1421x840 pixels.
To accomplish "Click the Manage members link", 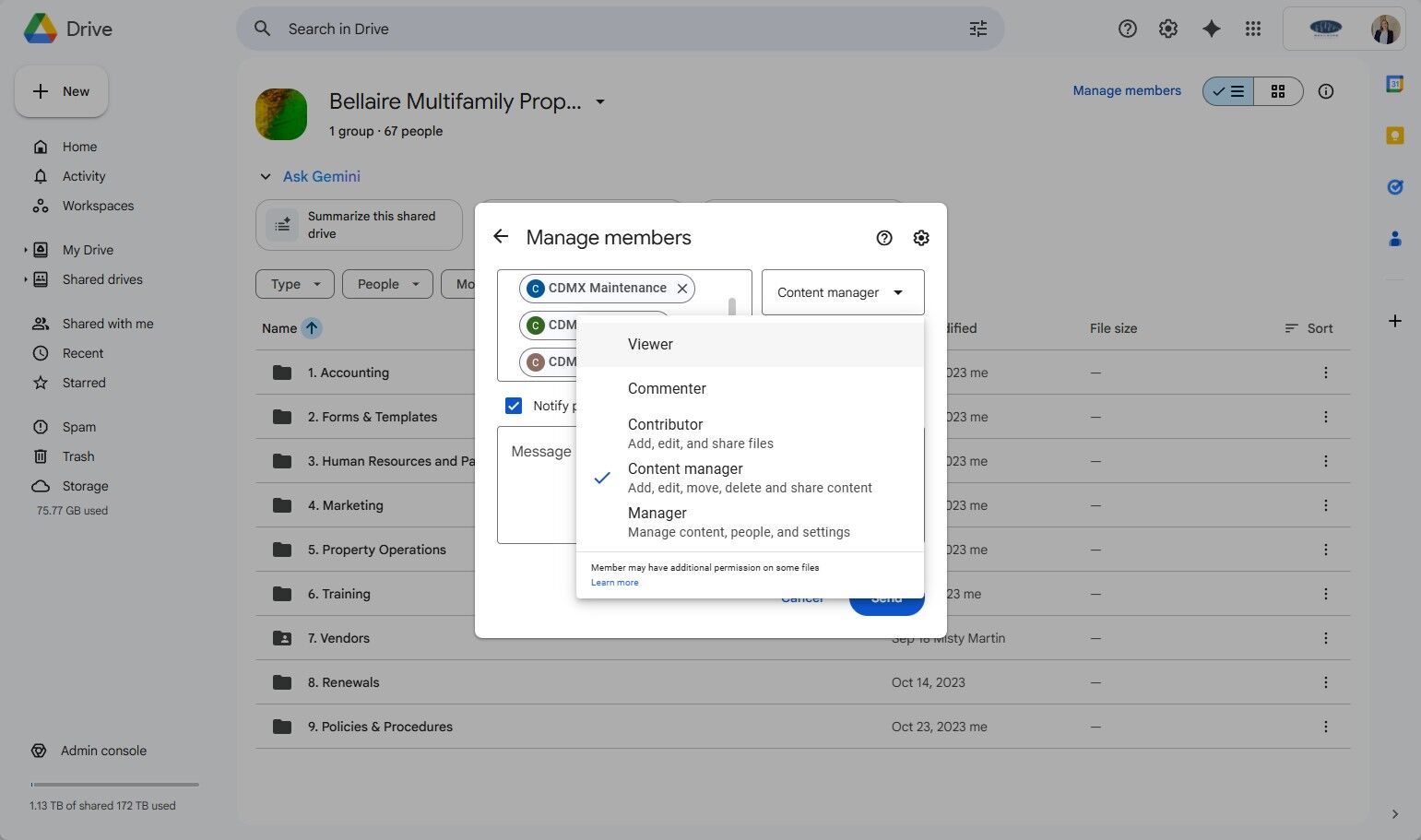I will [1126, 90].
